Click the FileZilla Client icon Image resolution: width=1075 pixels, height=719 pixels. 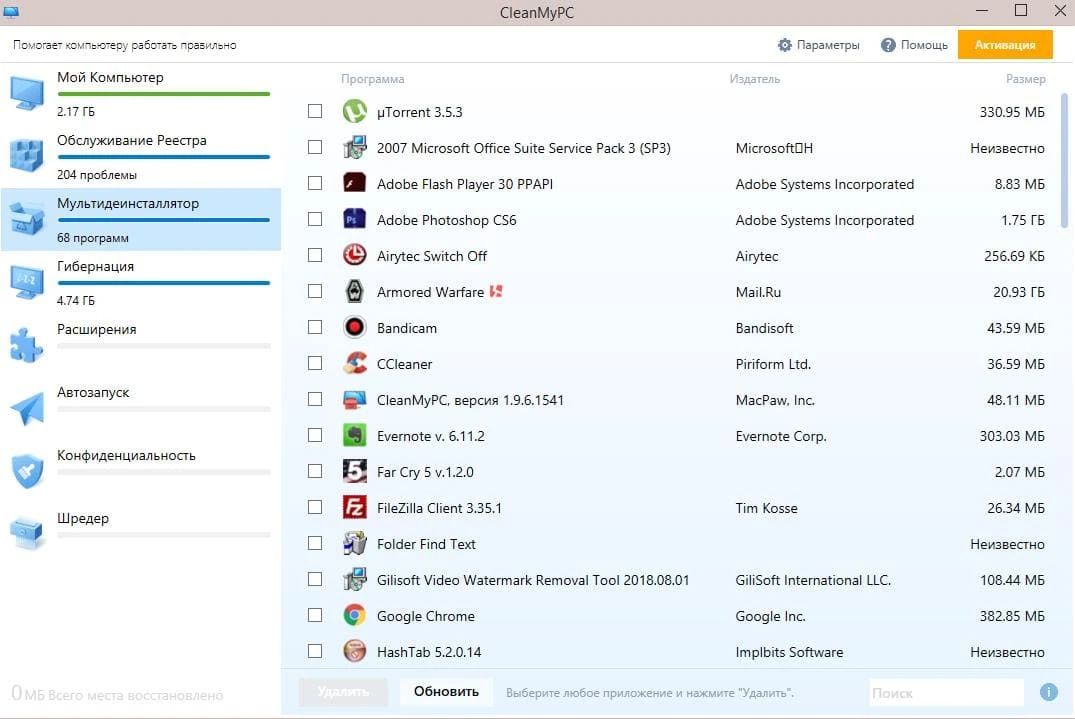[x=354, y=507]
